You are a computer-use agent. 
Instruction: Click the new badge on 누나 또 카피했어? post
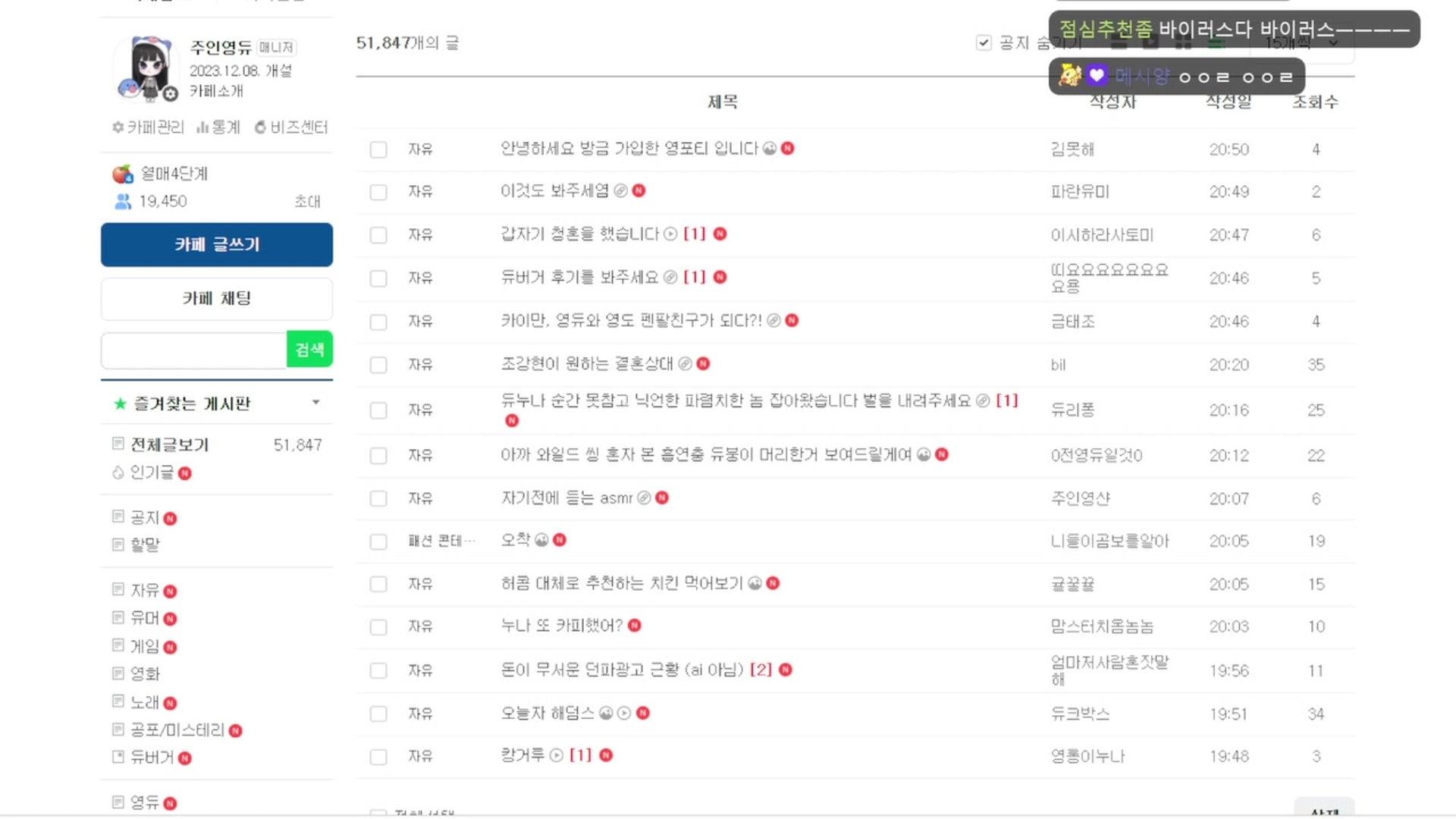click(635, 625)
